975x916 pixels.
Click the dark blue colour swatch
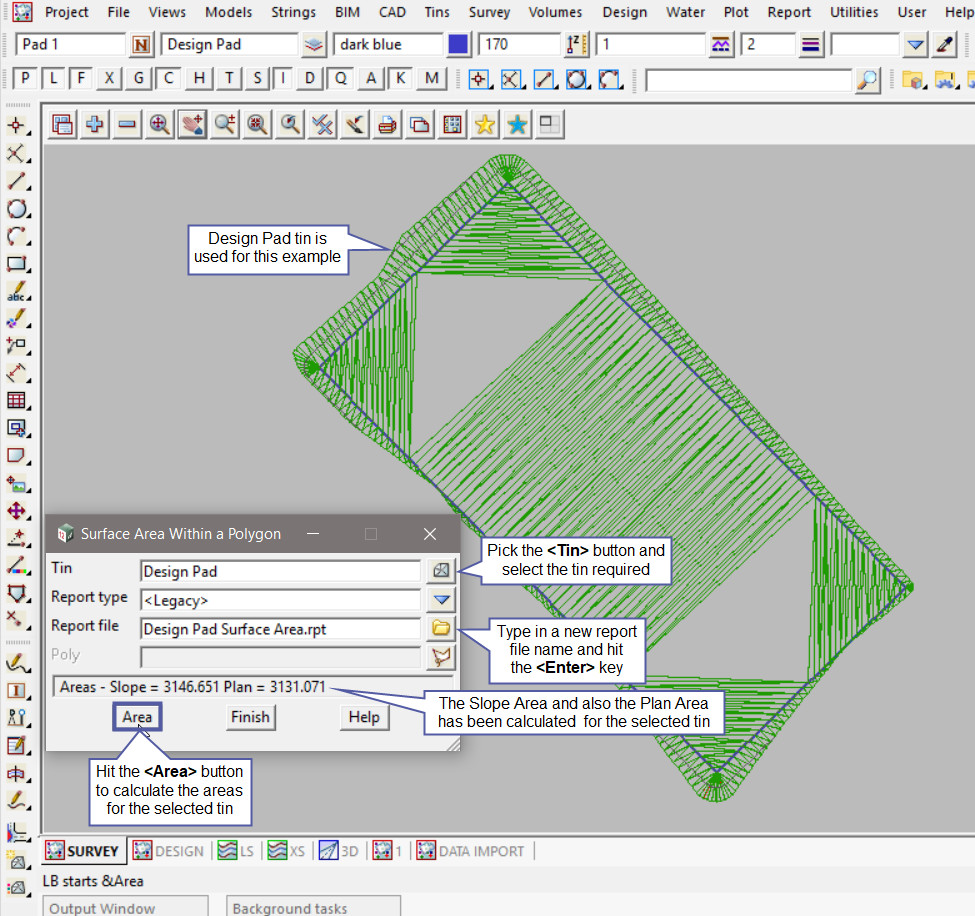coord(459,45)
